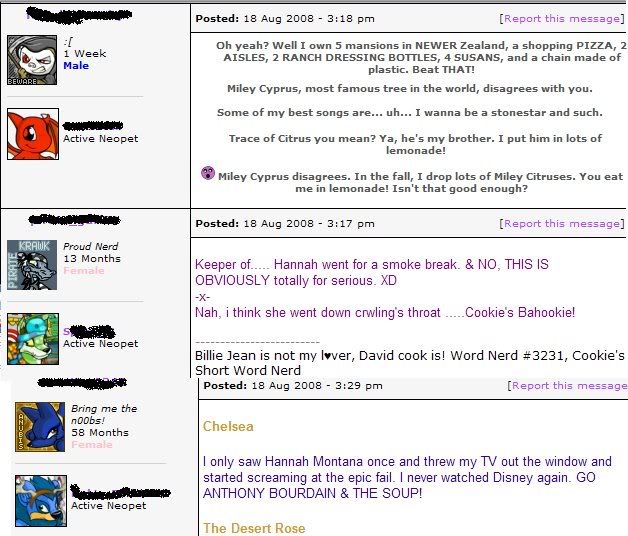Report the 3:29 pm message
The height and width of the screenshot is (536, 628).
coord(568,386)
